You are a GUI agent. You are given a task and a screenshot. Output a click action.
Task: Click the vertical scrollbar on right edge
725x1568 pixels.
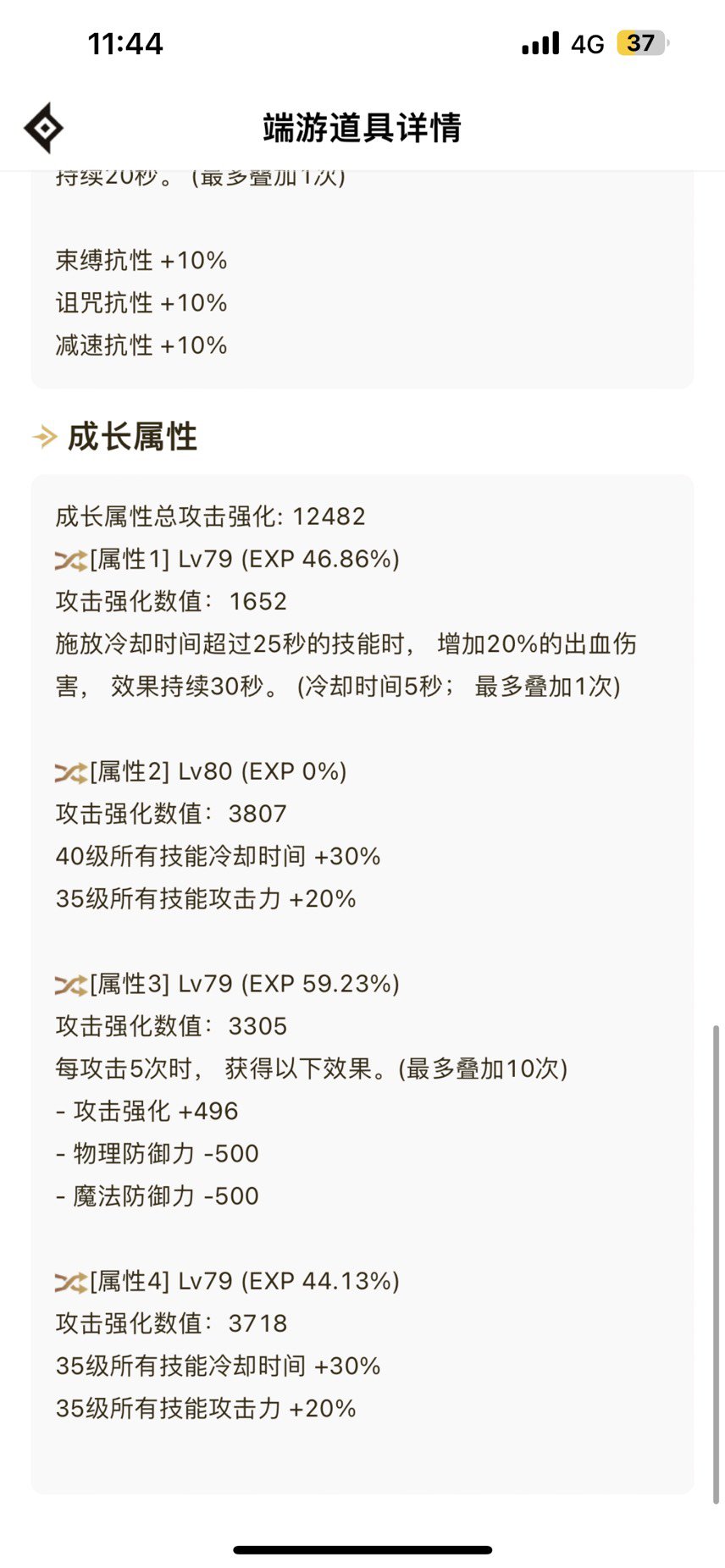point(716,1264)
